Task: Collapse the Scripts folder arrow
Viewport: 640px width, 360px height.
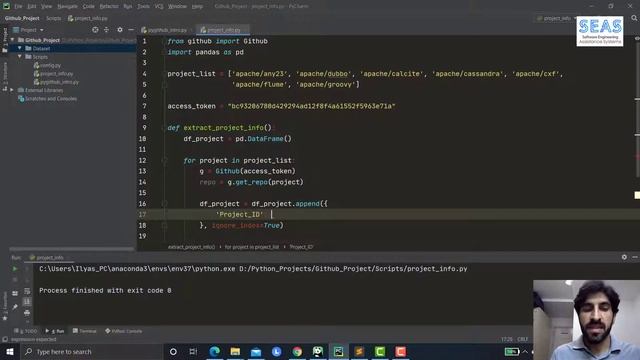Action: 20,57
